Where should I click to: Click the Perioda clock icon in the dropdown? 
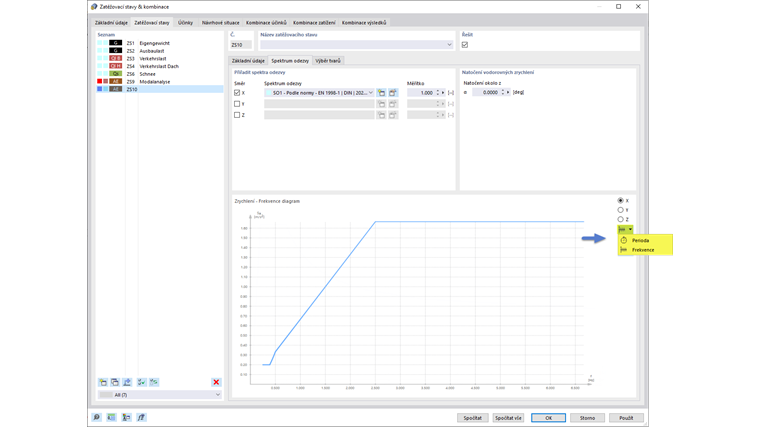(624, 240)
